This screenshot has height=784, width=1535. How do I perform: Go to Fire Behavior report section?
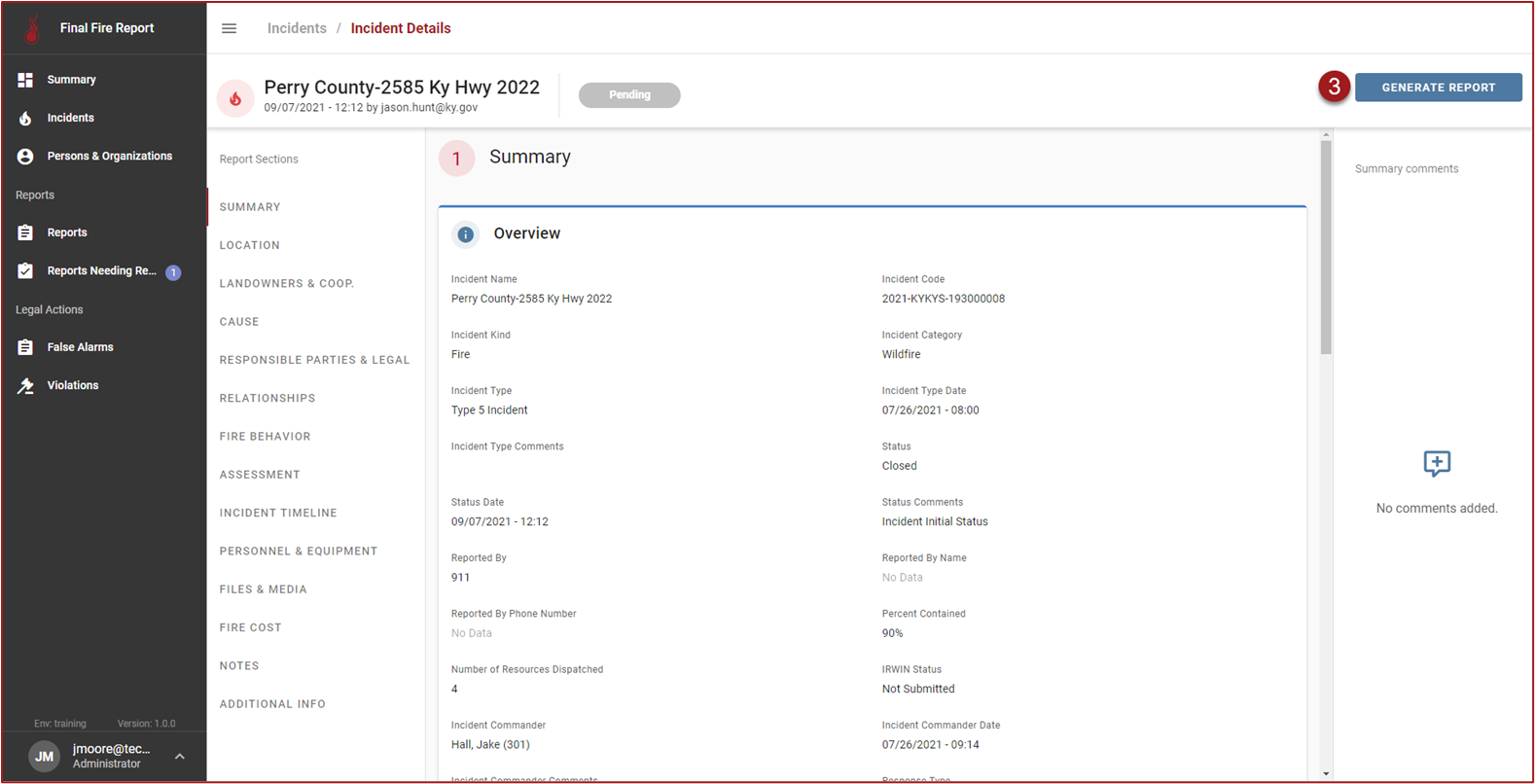point(265,437)
